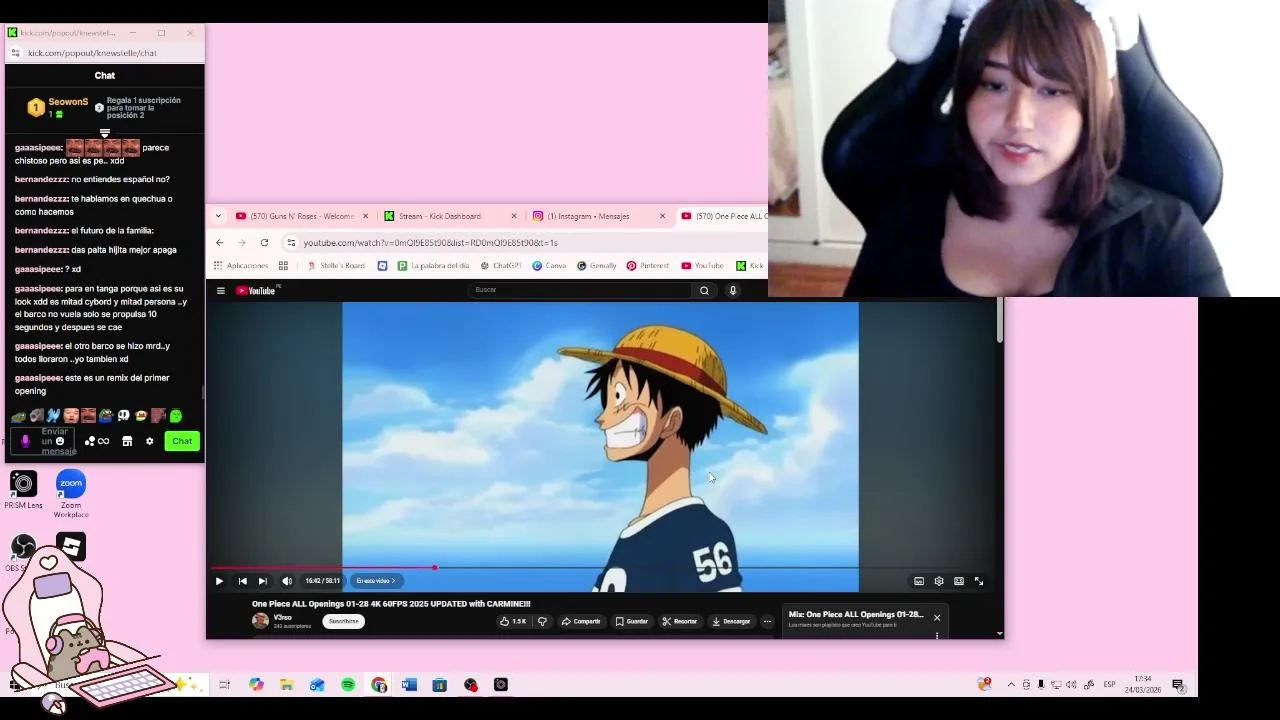
Task: Open the Mix playlist options menu
Action: coord(937,635)
